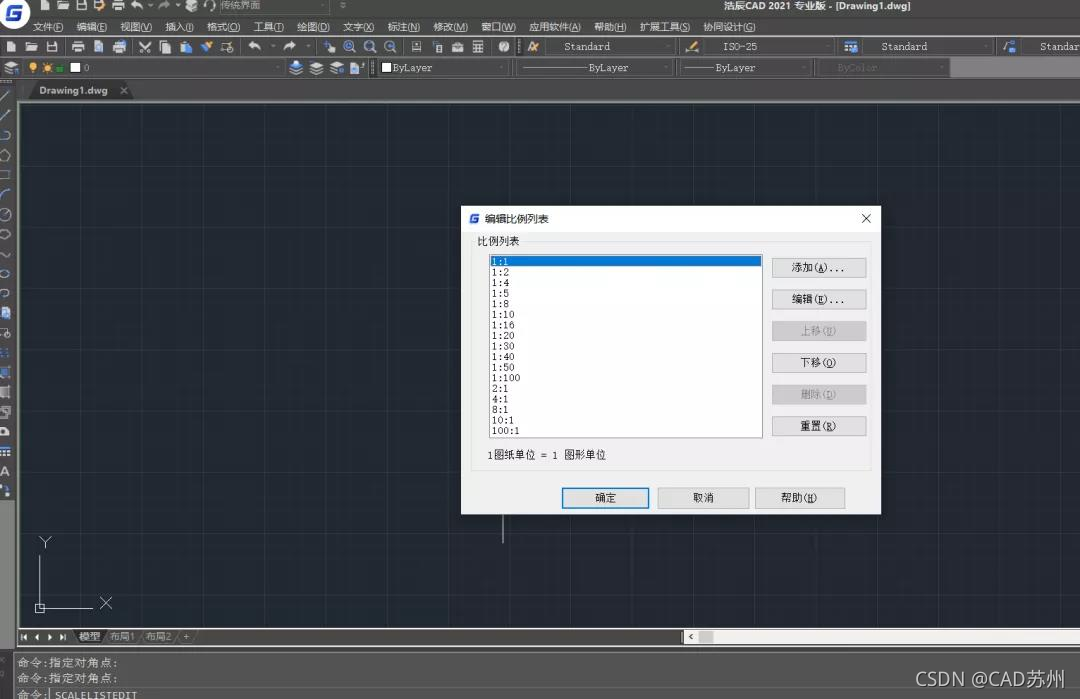Click the Undo arrow icon in standard toolbar
The image size is (1080, 699).
(255, 46)
